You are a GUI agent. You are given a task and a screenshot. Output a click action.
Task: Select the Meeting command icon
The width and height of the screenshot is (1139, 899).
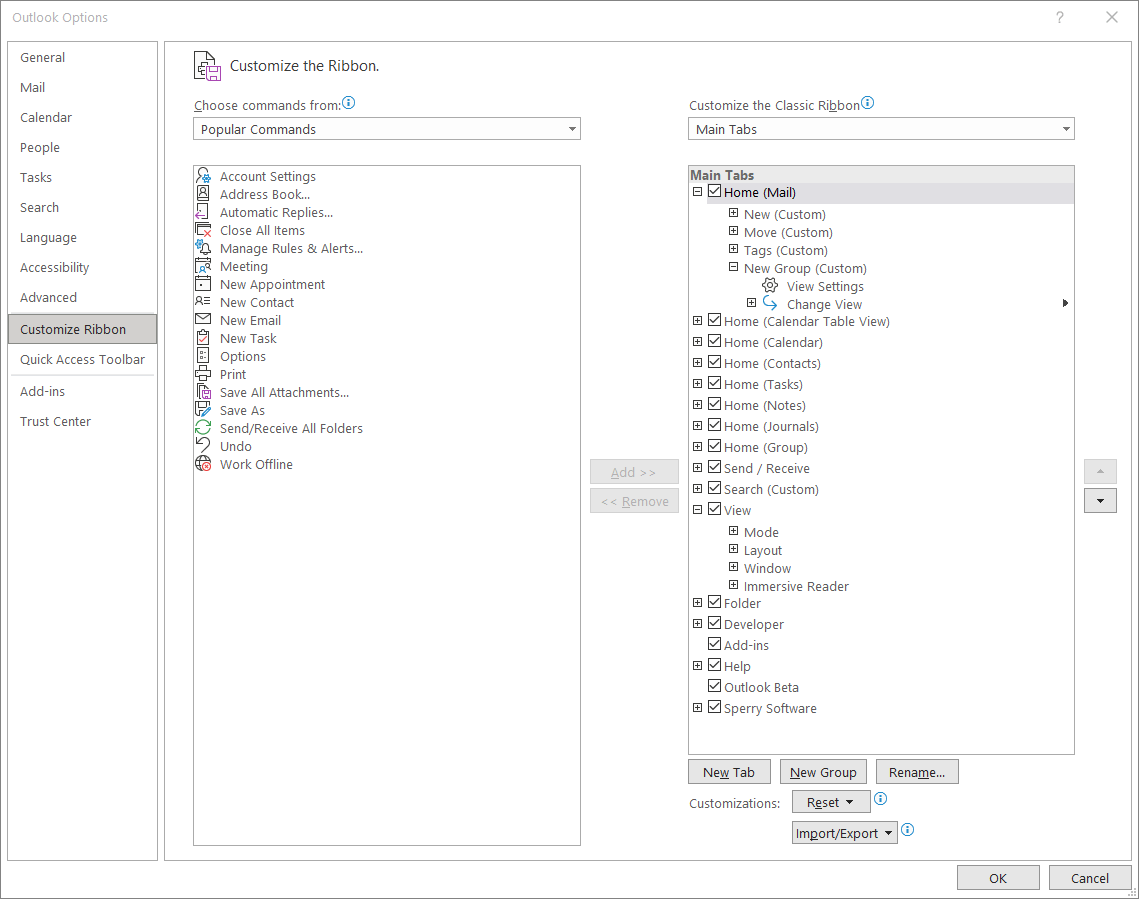[x=203, y=266]
